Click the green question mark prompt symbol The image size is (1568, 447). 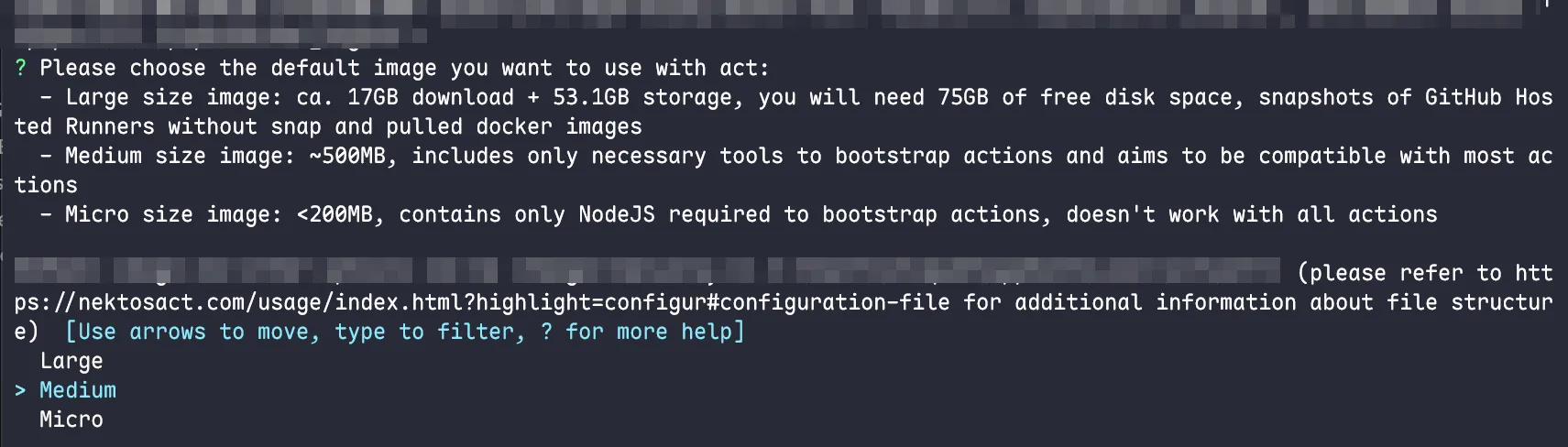pyautogui.click(x=20, y=68)
